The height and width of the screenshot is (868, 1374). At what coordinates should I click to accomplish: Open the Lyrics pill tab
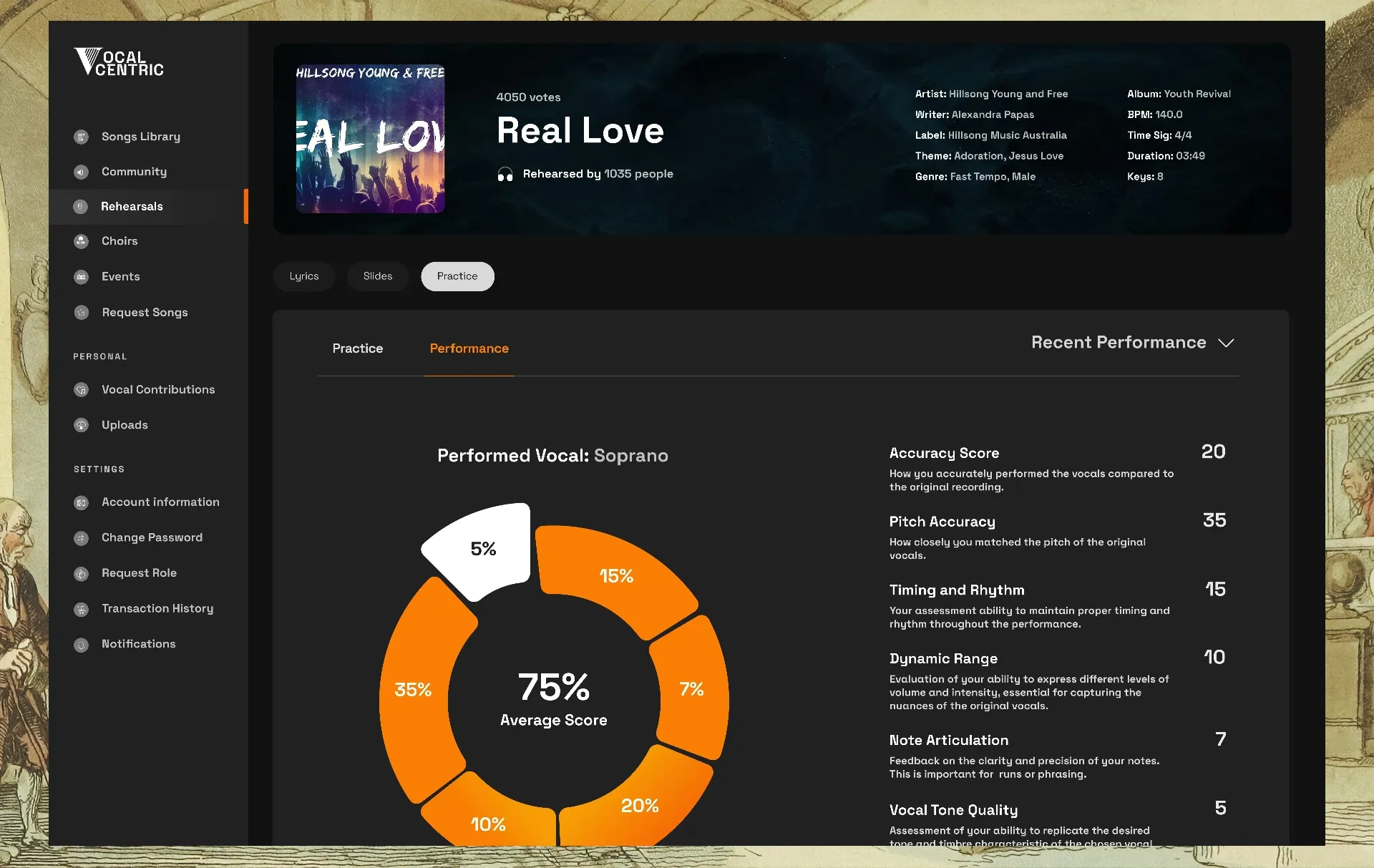(304, 276)
